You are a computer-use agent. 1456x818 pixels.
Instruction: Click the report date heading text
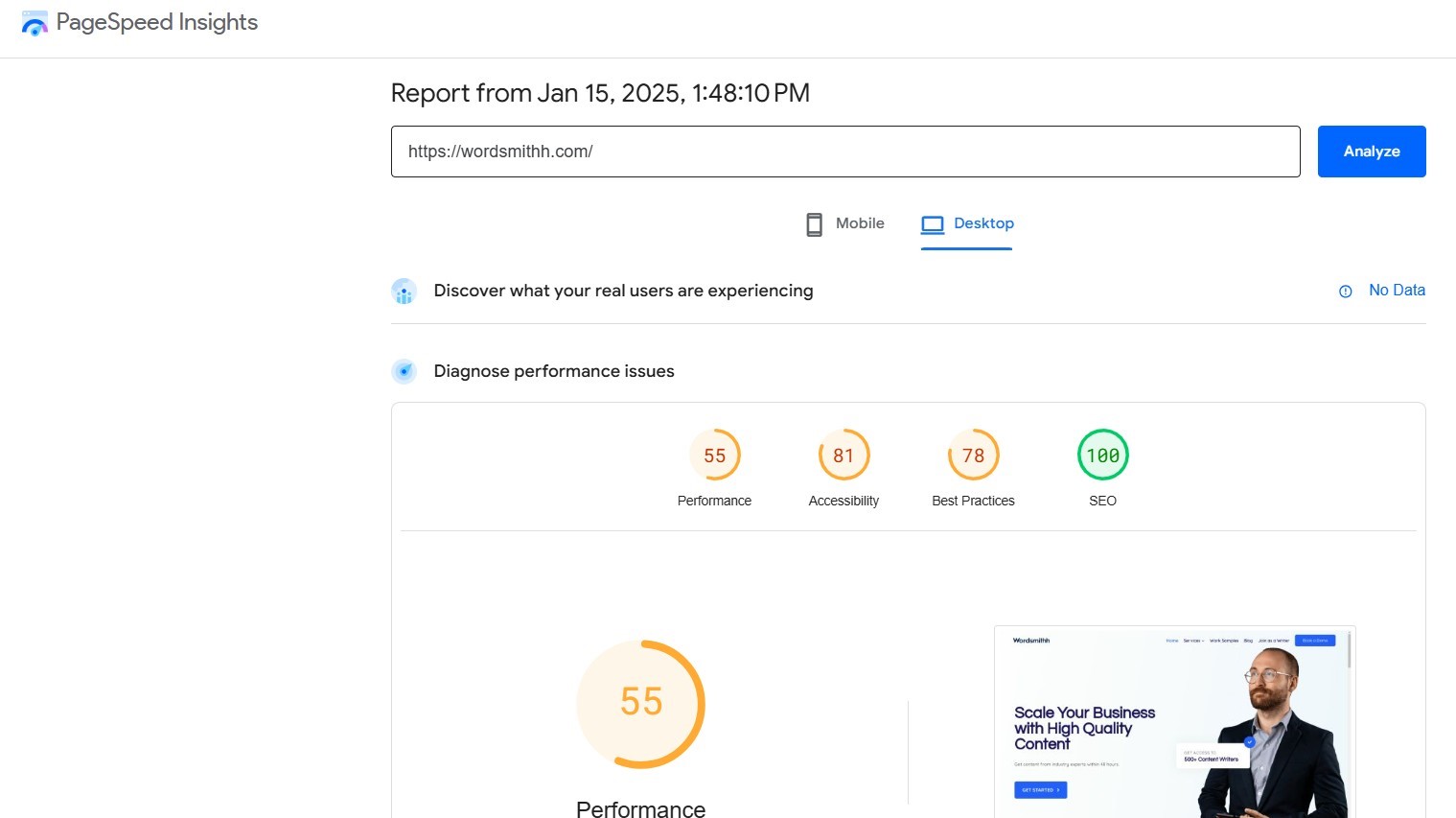pyautogui.click(x=600, y=93)
